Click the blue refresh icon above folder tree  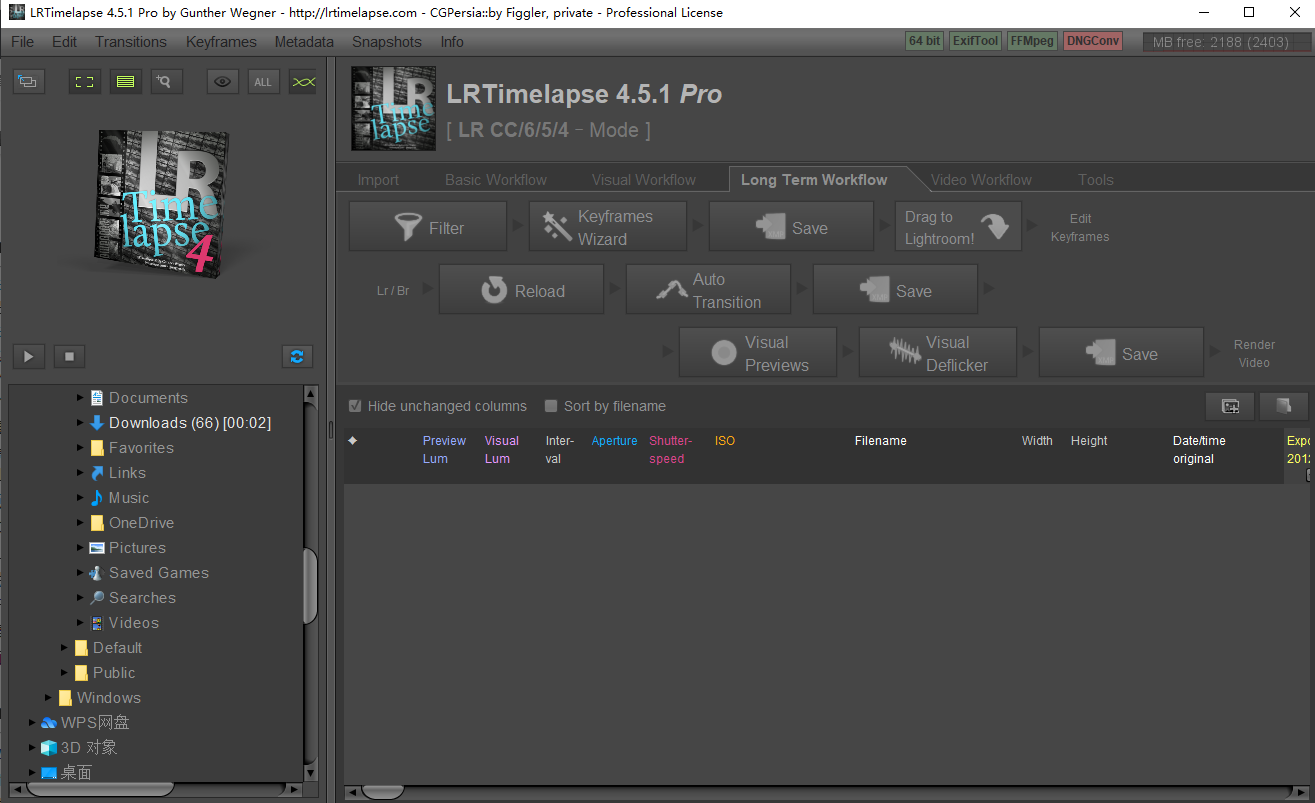[297, 356]
